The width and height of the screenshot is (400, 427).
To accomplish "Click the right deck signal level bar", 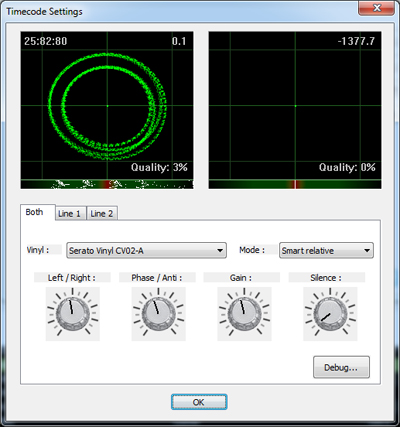I will [295, 184].
